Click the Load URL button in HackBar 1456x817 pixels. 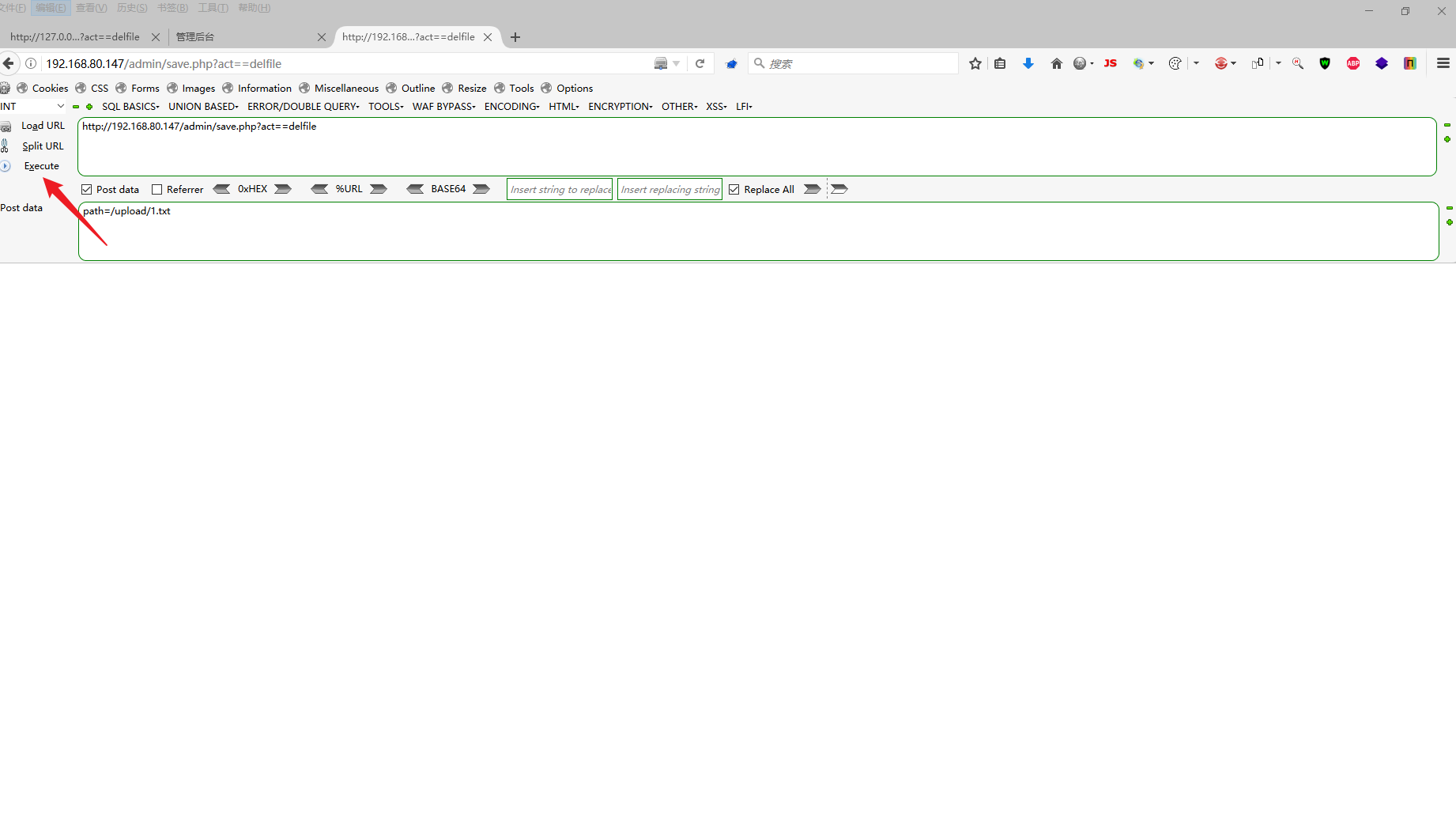[43, 125]
